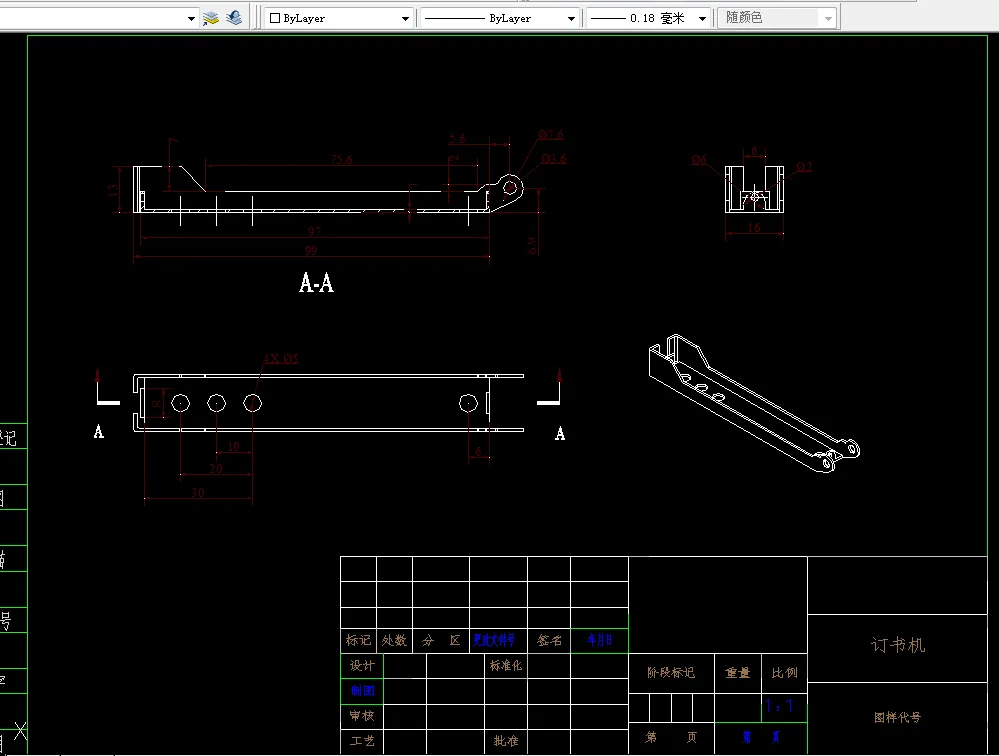The image size is (999, 756).
Task: Pick the rightmost hole circle in plan view
Action: coord(468,403)
